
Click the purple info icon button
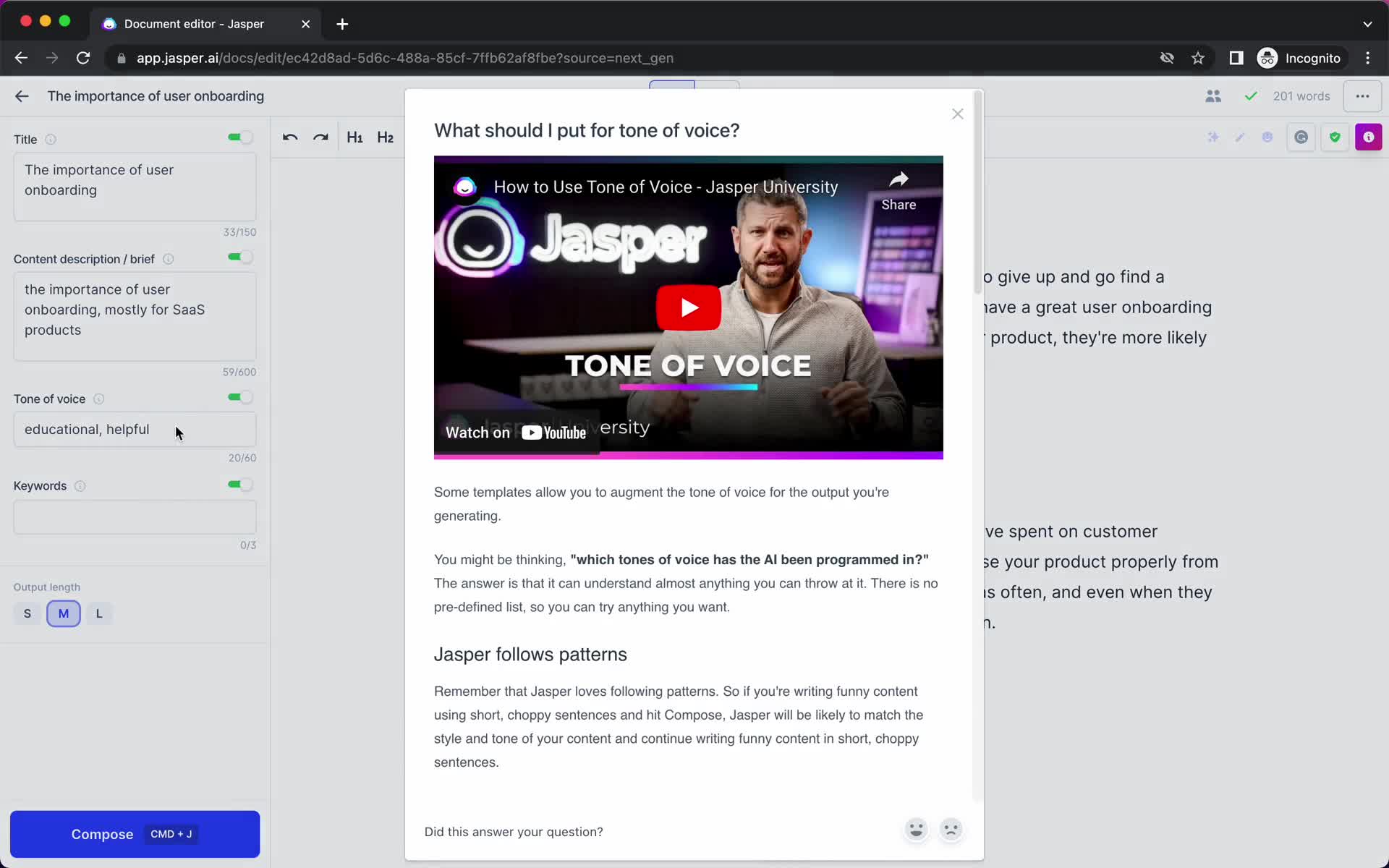(x=1368, y=137)
